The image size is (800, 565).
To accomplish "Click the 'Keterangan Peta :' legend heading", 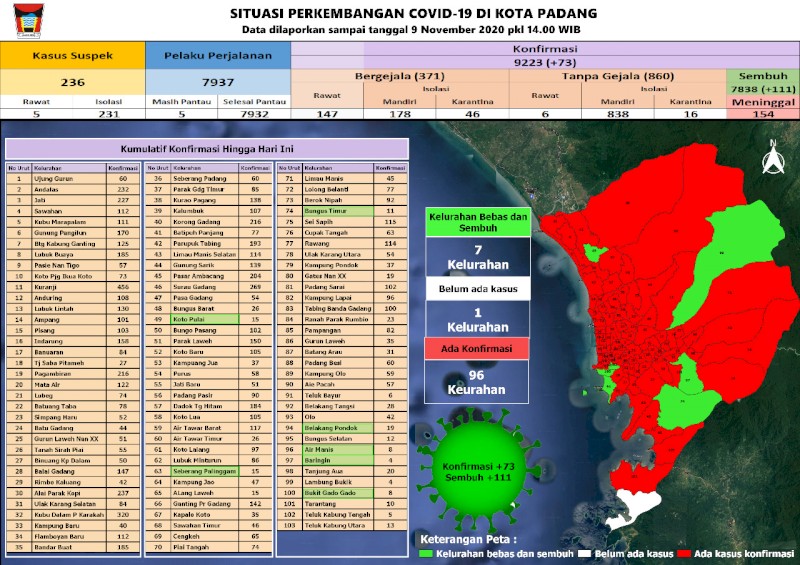I will [x=468, y=539].
